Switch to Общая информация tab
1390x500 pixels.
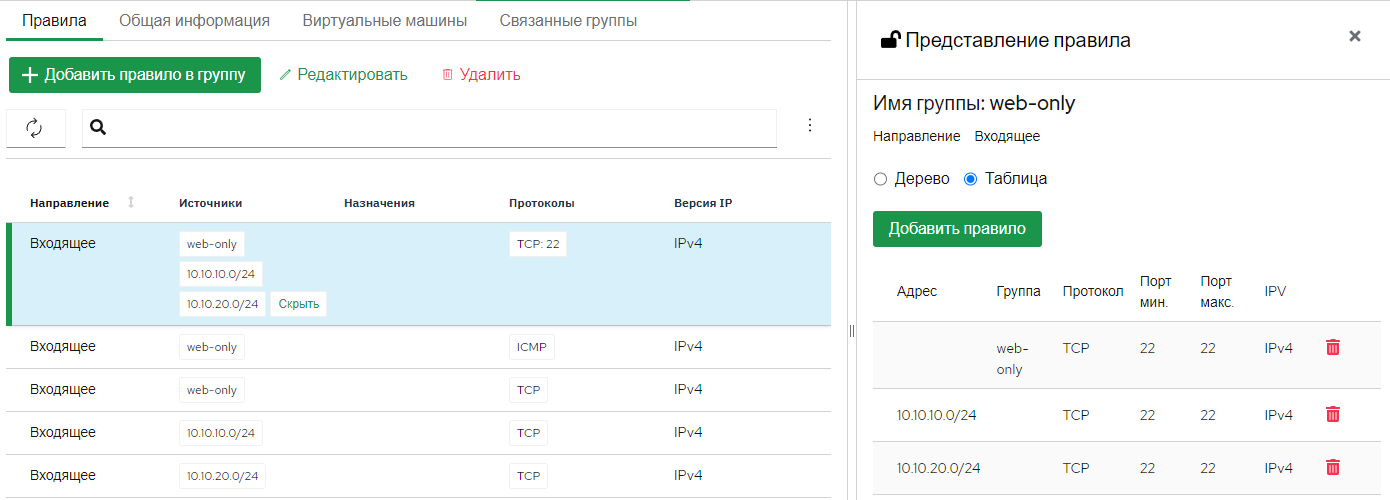[194, 20]
